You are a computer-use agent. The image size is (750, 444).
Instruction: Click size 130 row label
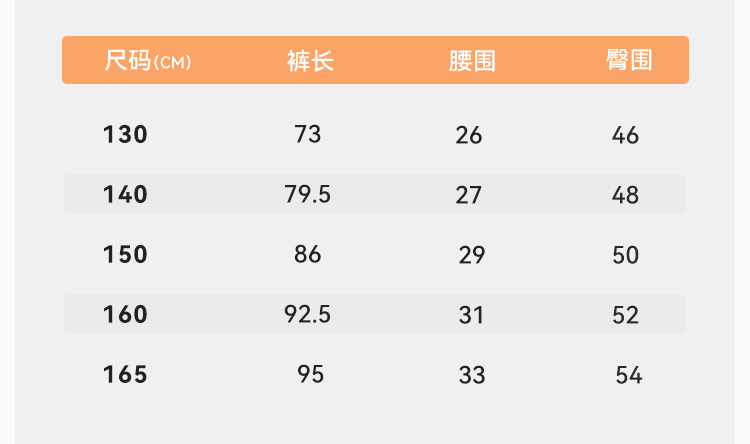125,134
